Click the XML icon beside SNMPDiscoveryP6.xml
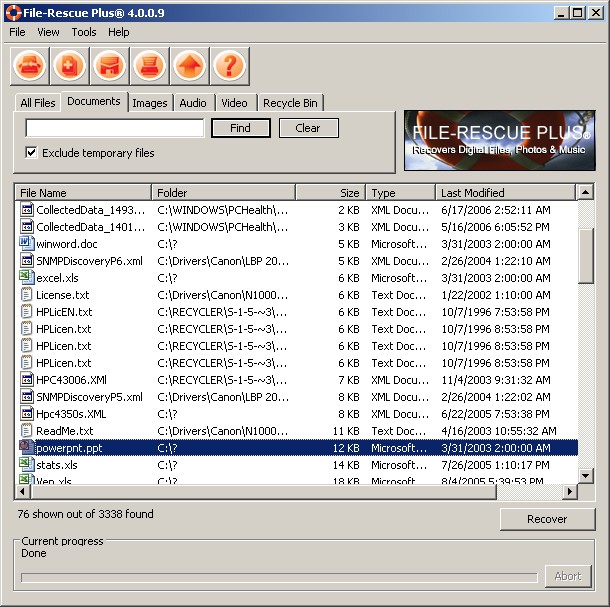This screenshot has width=610, height=607. pos(26,261)
